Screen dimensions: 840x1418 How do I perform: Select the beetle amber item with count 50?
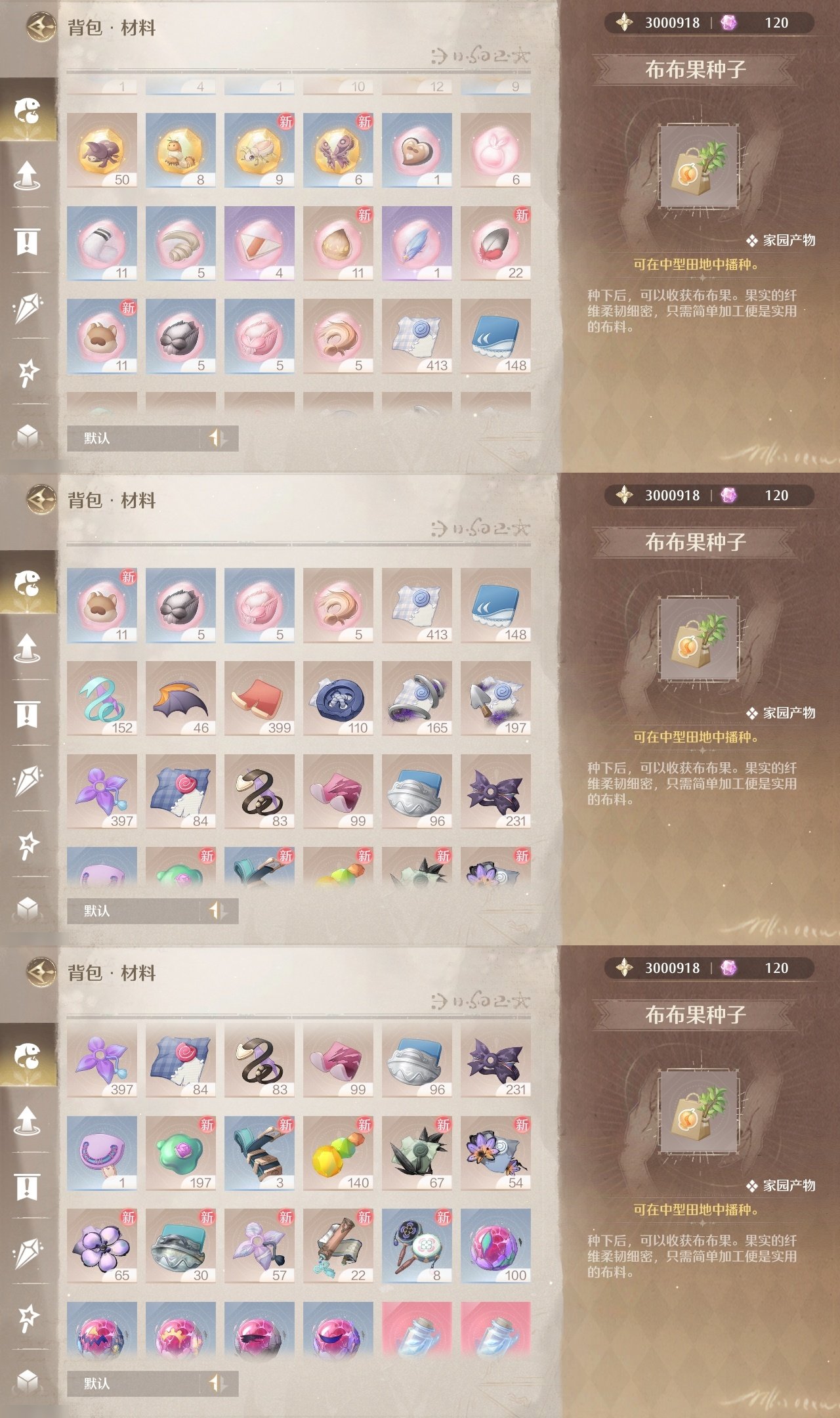pos(102,150)
